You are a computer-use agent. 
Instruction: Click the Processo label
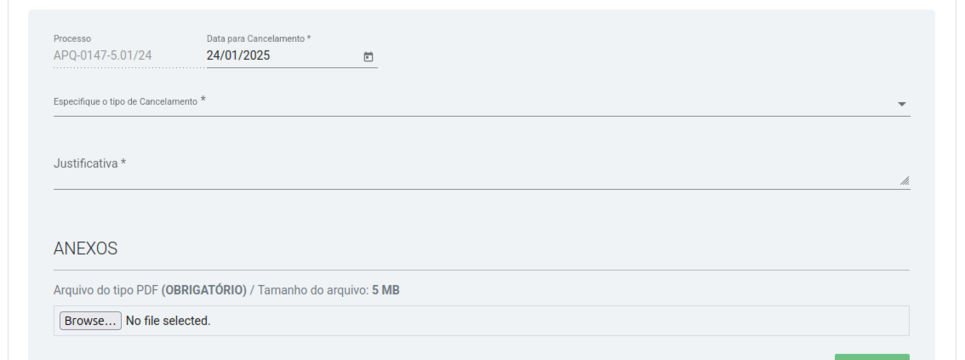[72, 39]
